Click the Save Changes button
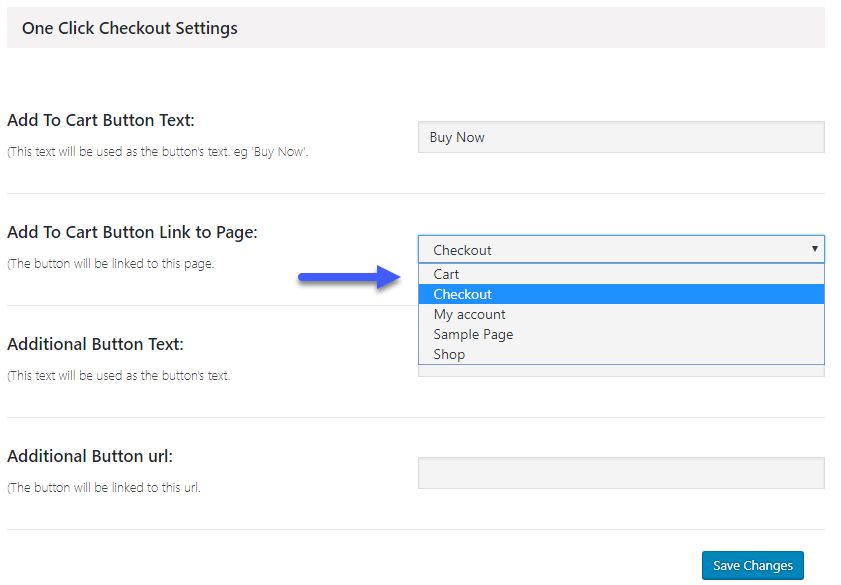This screenshot has width=841, height=585. (x=753, y=565)
